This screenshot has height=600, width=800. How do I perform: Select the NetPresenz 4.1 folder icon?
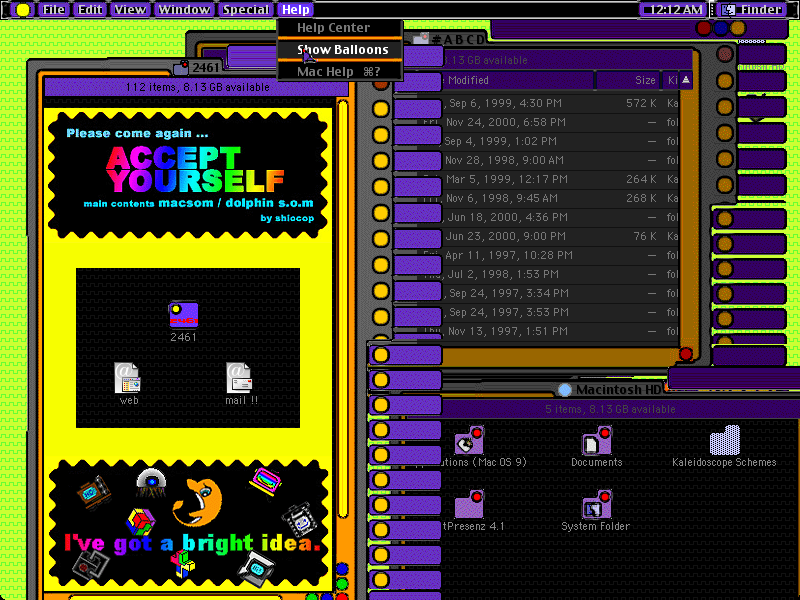point(468,504)
